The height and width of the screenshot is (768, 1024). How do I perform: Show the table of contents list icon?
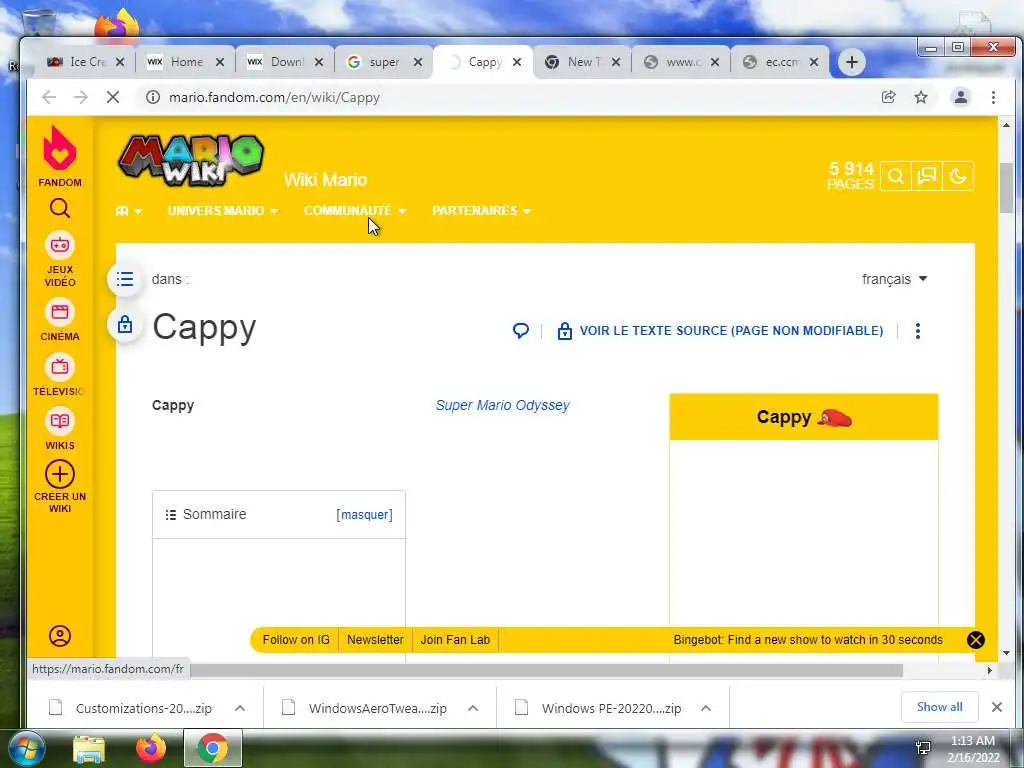[x=125, y=280]
